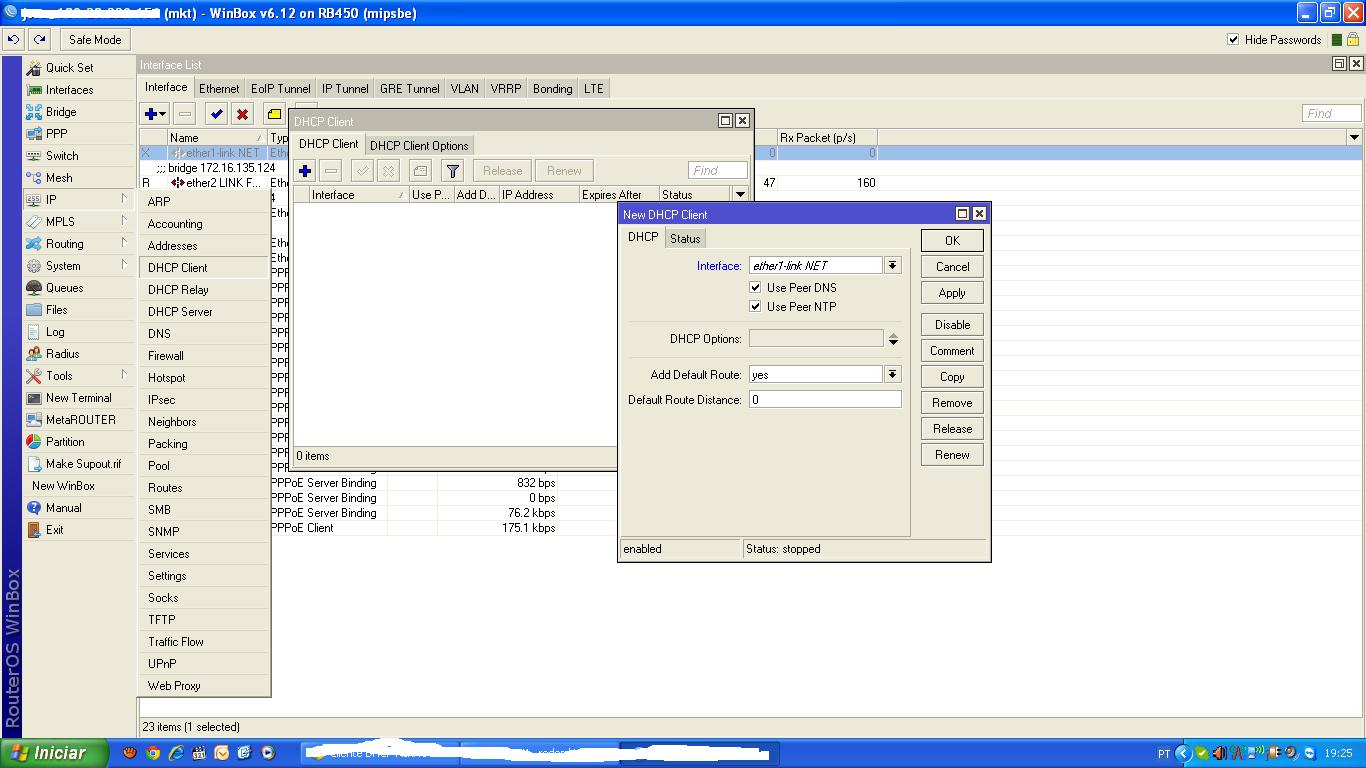The width and height of the screenshot is (1366, 768).
Task: Open the Interfaces menu icon
Action: click(34, 90)
